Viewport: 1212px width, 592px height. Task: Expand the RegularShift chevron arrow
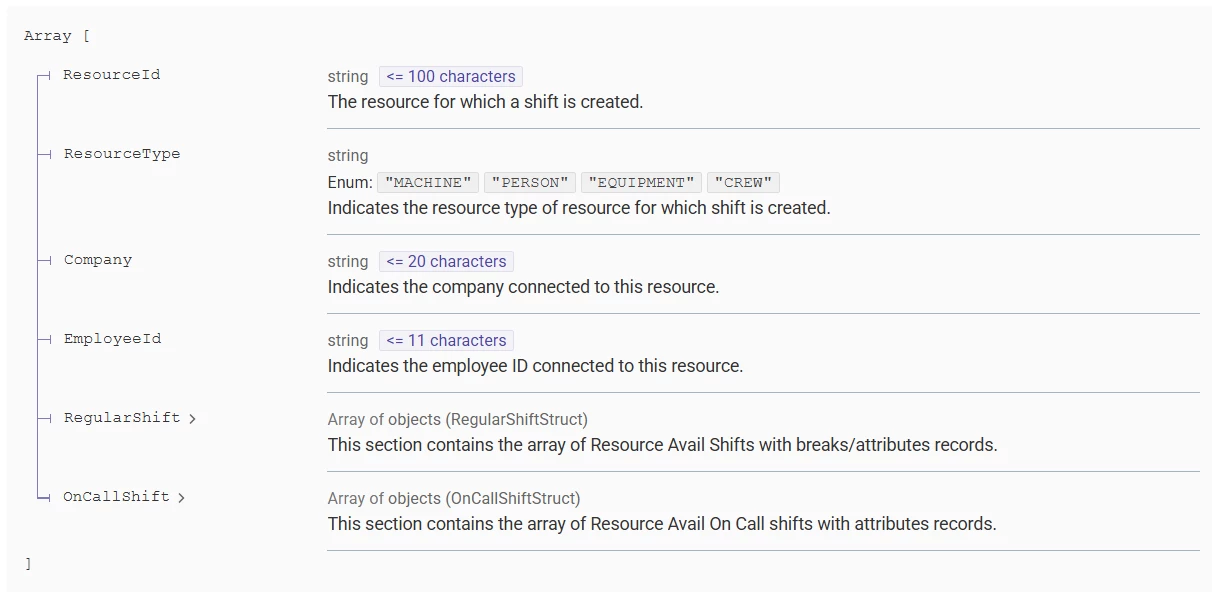coord(192,418)
